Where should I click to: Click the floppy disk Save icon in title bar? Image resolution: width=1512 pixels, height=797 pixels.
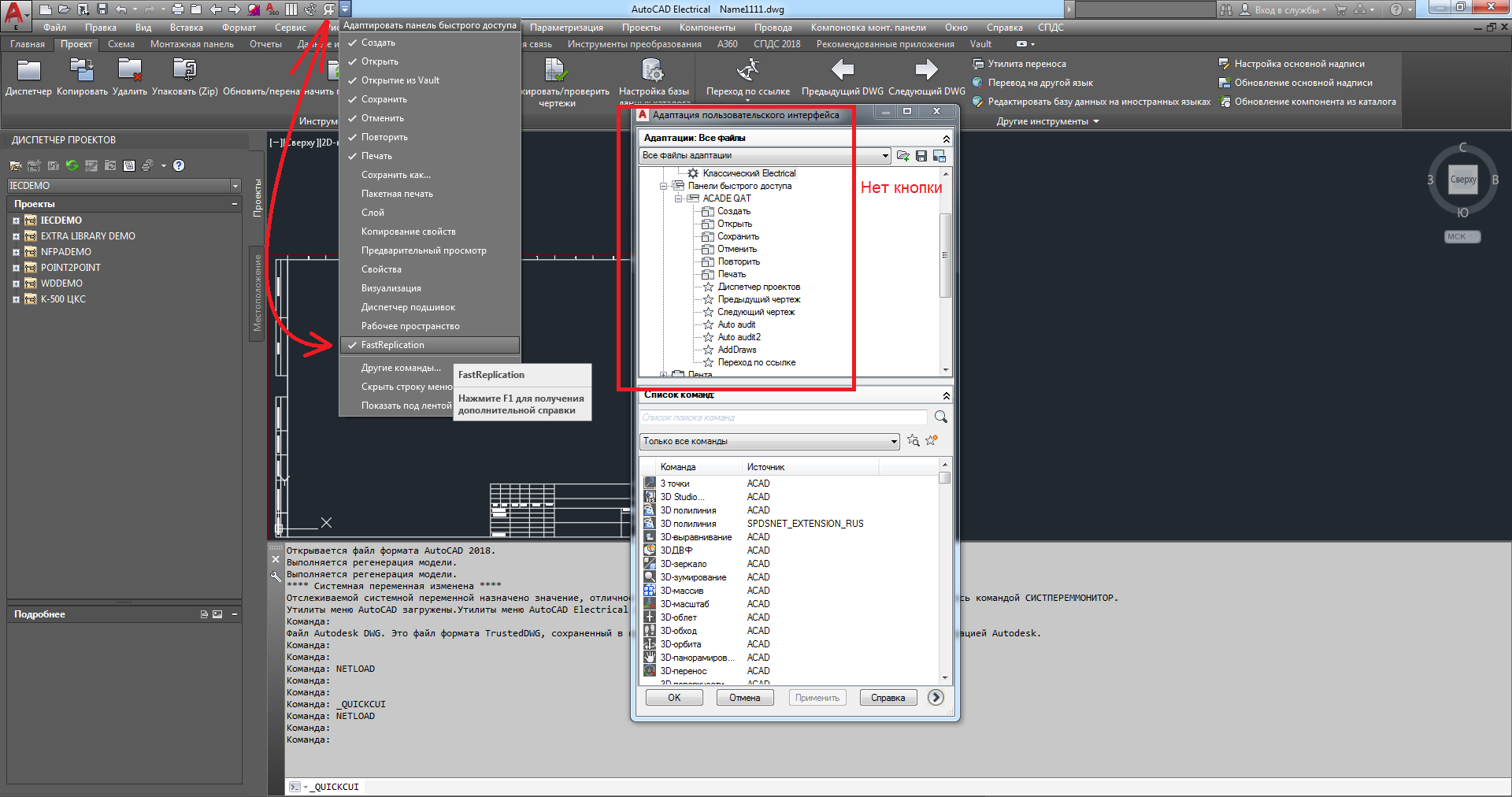tap(102, 9)
